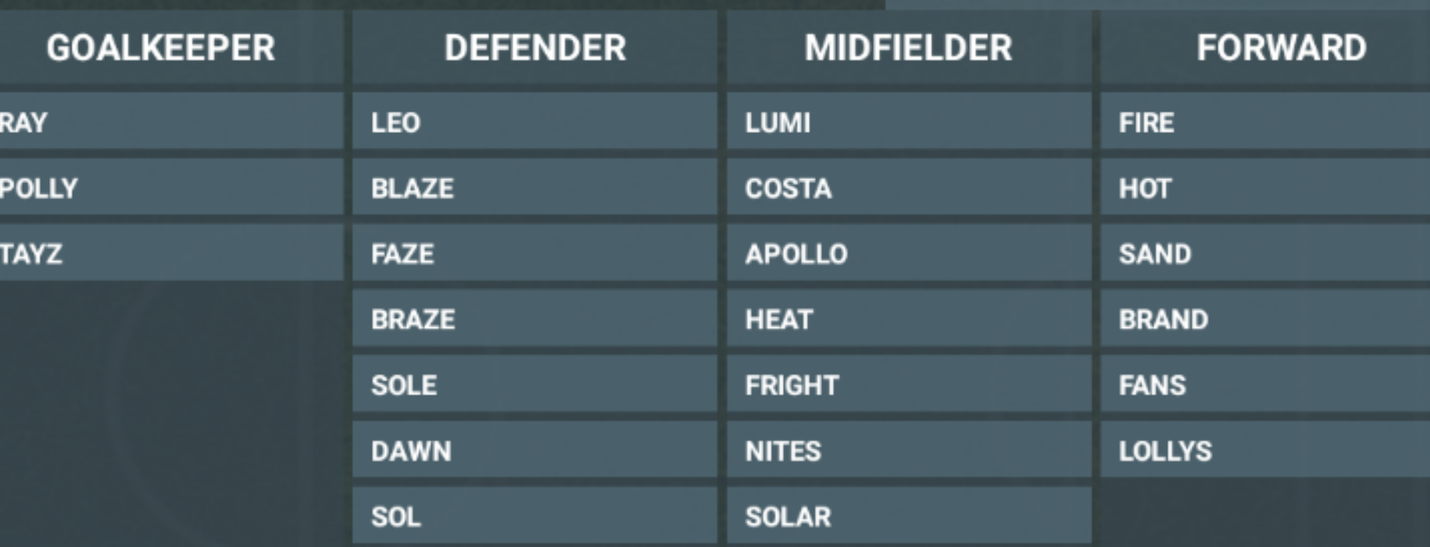This screenshot has height=547, width=1430.
Task: Click the MIDFIELDER column header
Action: 909,48
